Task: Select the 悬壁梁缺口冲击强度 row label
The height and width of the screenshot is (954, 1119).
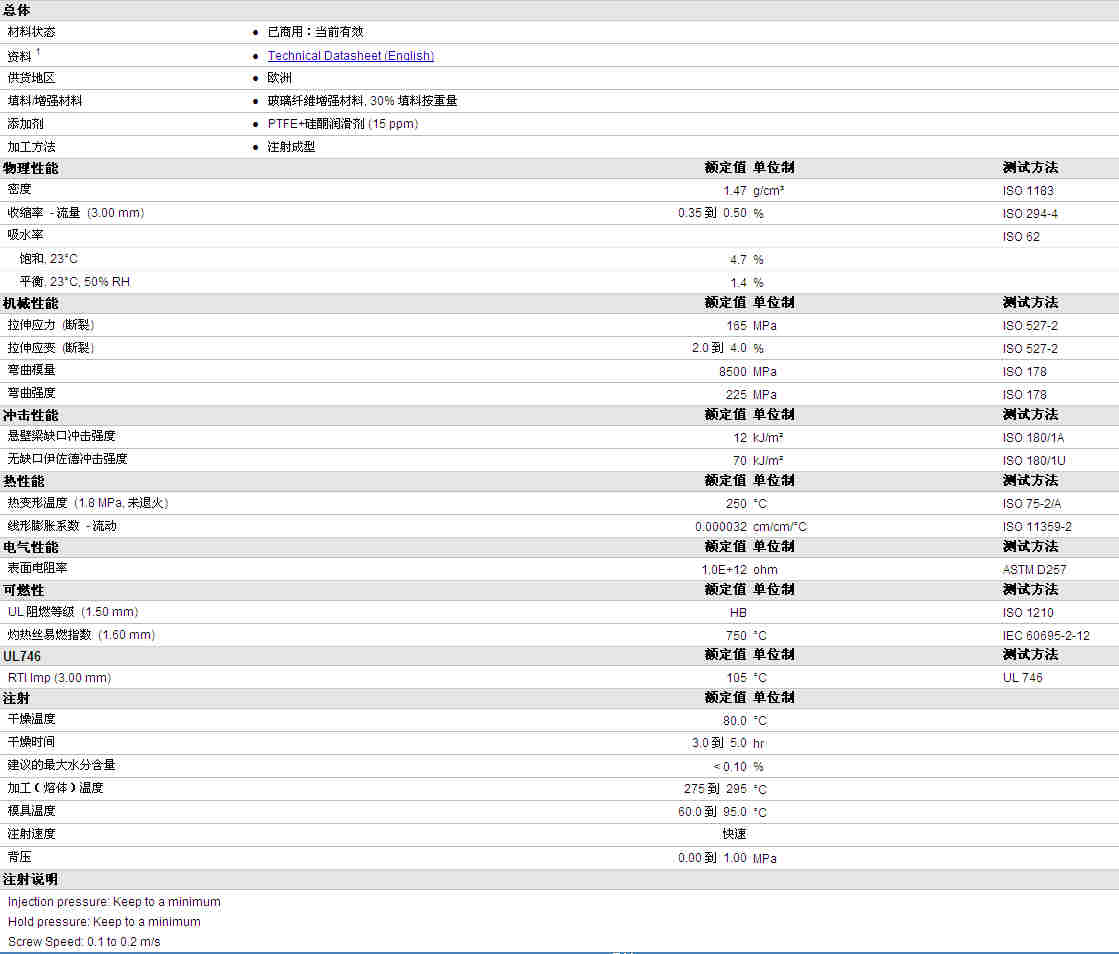Action: [x=61, y=435]
